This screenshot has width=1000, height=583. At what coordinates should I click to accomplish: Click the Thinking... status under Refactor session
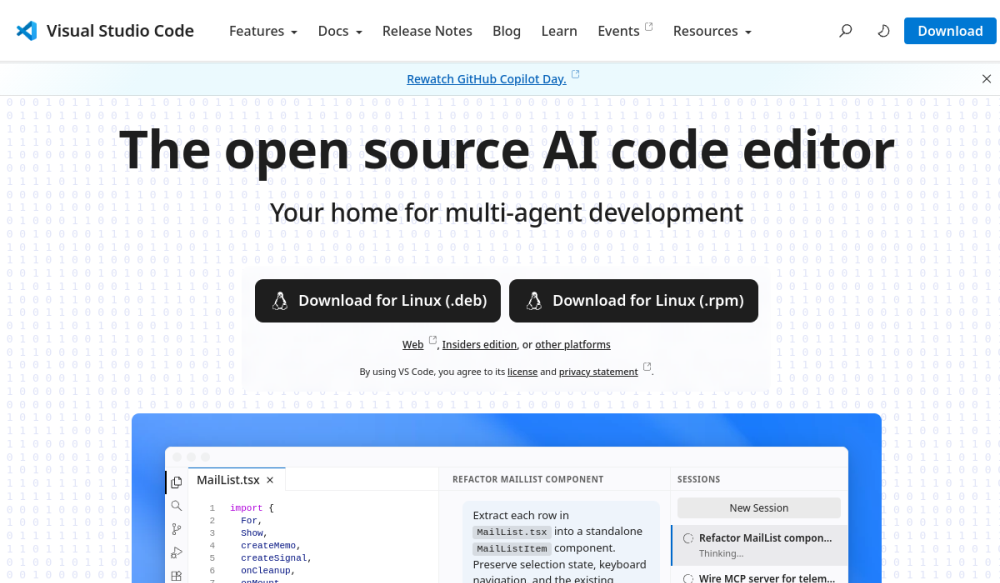(x=721, y=554)
